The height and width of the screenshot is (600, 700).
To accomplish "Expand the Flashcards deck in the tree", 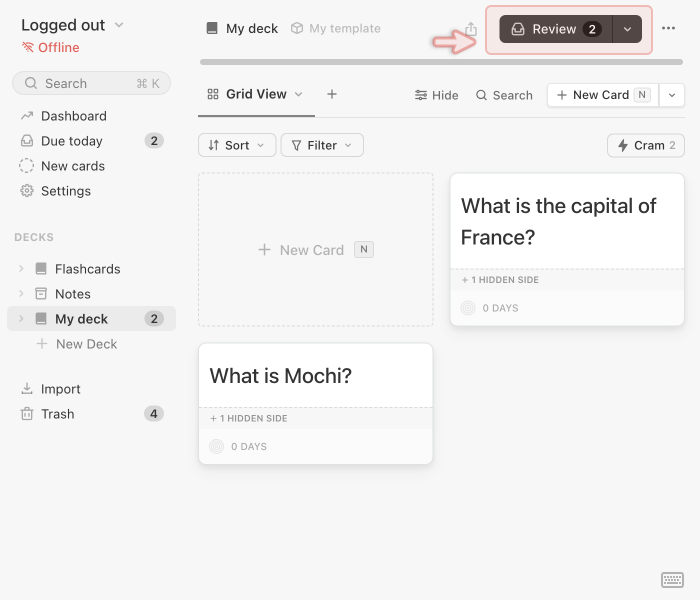I will [21, 269].
